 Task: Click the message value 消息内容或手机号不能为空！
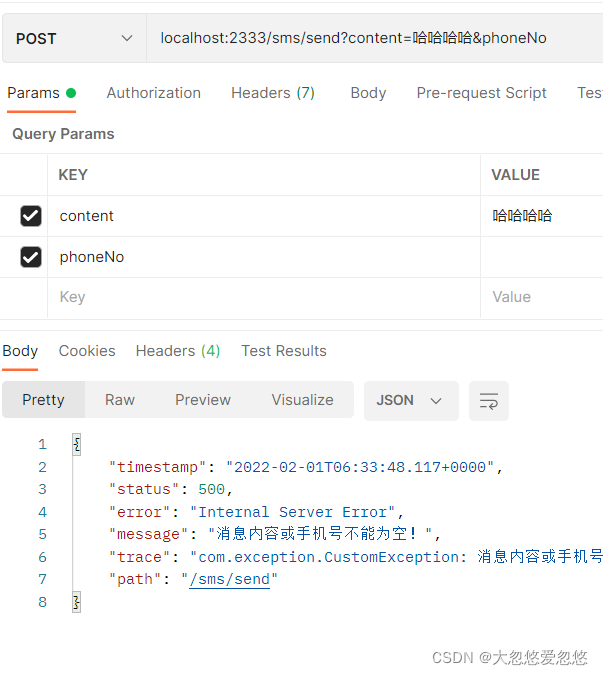(x=321, y=534)
